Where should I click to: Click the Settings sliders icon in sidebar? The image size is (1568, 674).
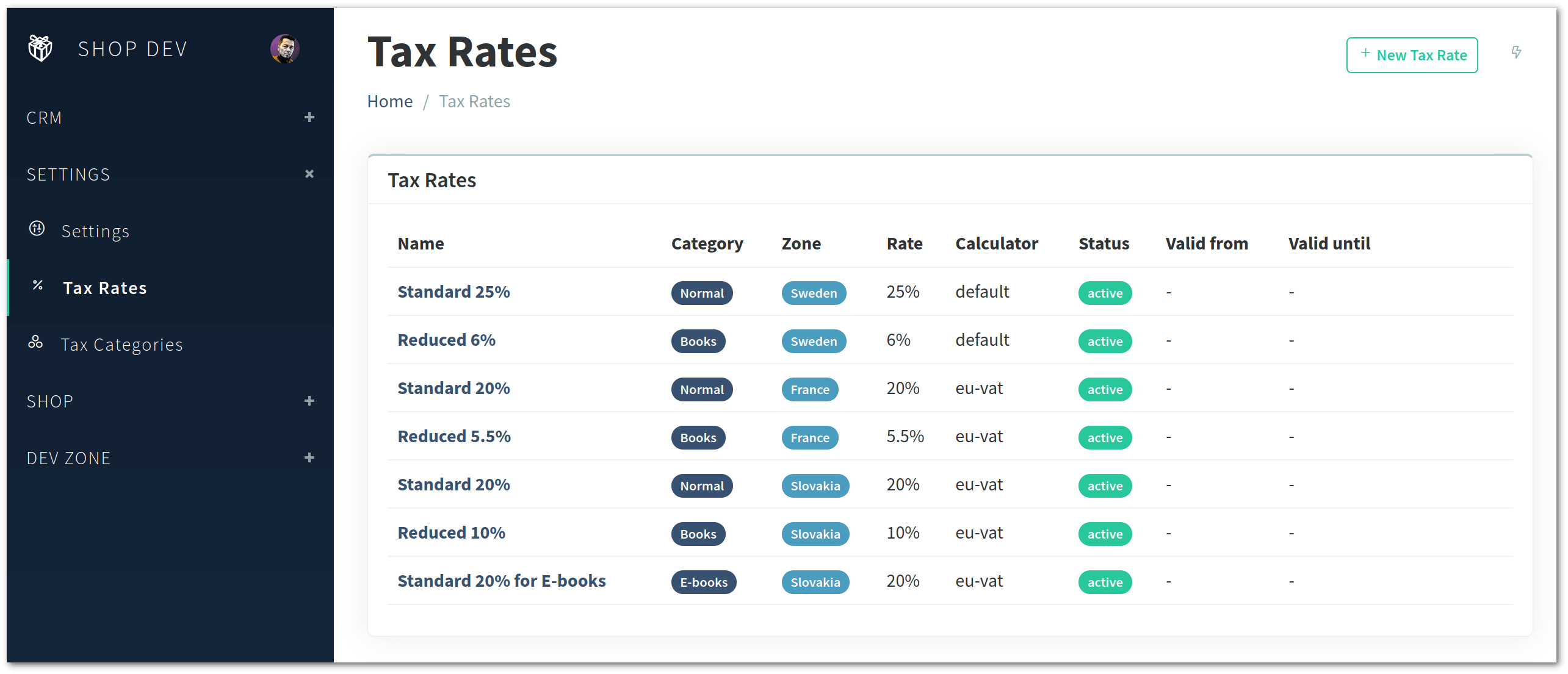coord(37,229)
